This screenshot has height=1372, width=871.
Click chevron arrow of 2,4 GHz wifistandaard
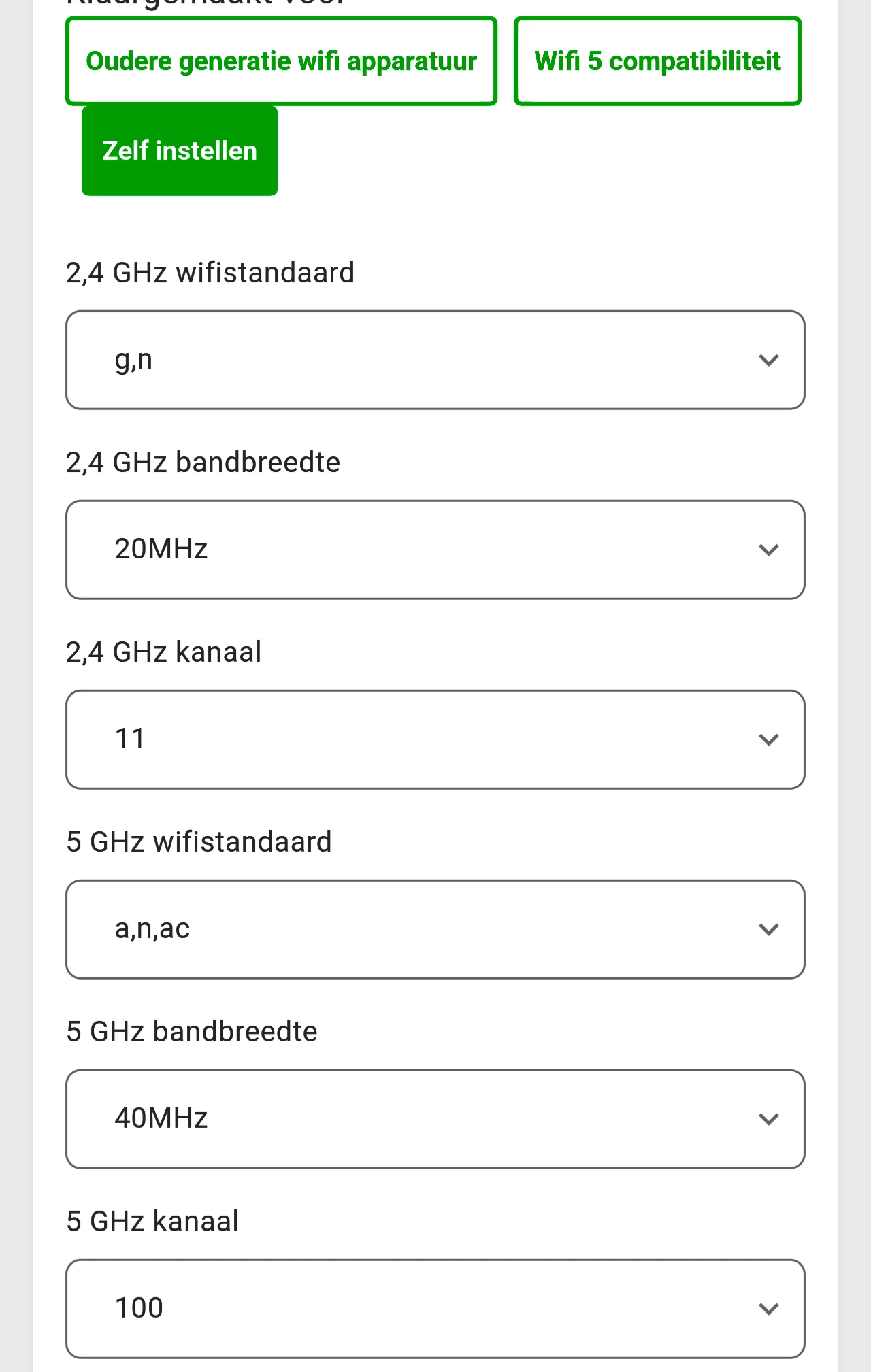click(768, 361)
